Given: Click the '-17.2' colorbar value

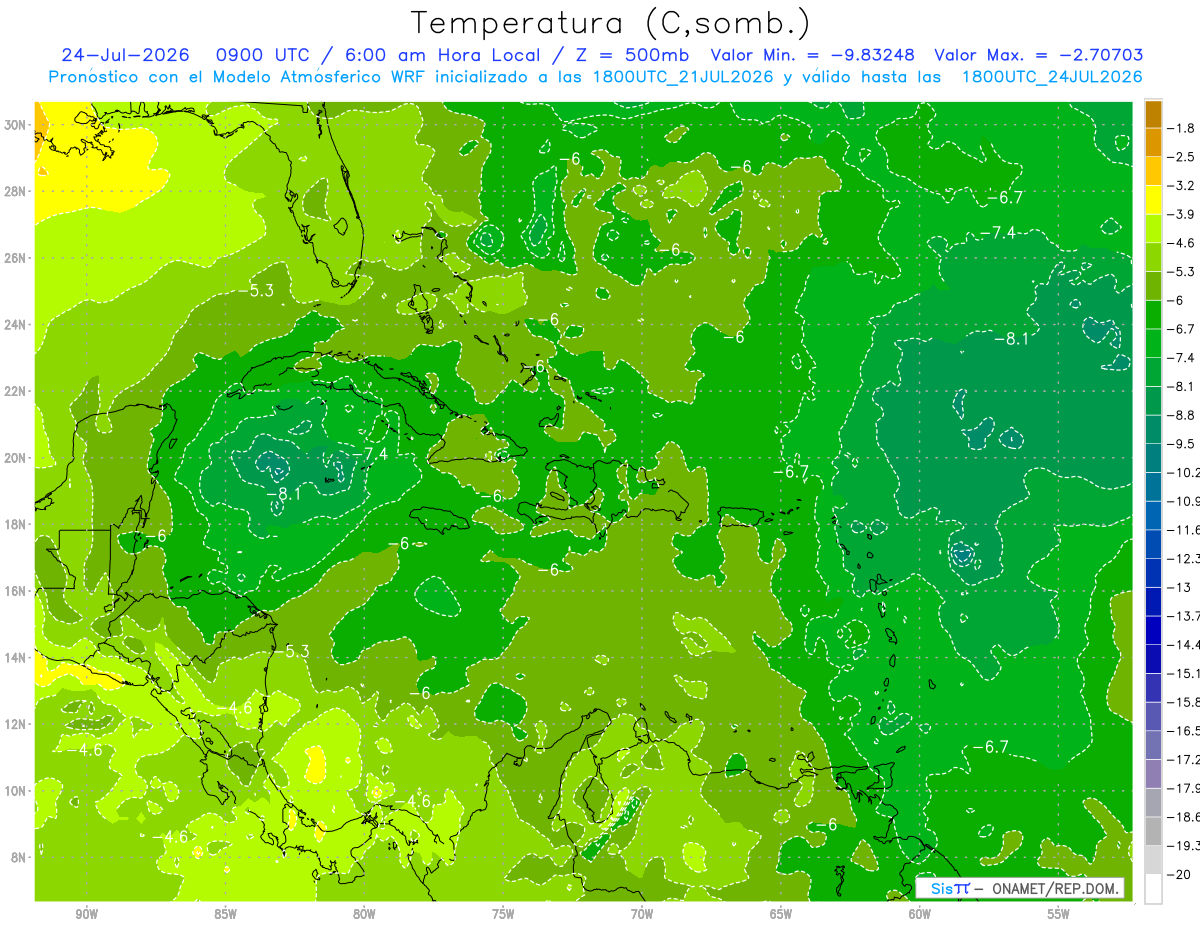Looking at the screenshot, I should coord(1183,760).
